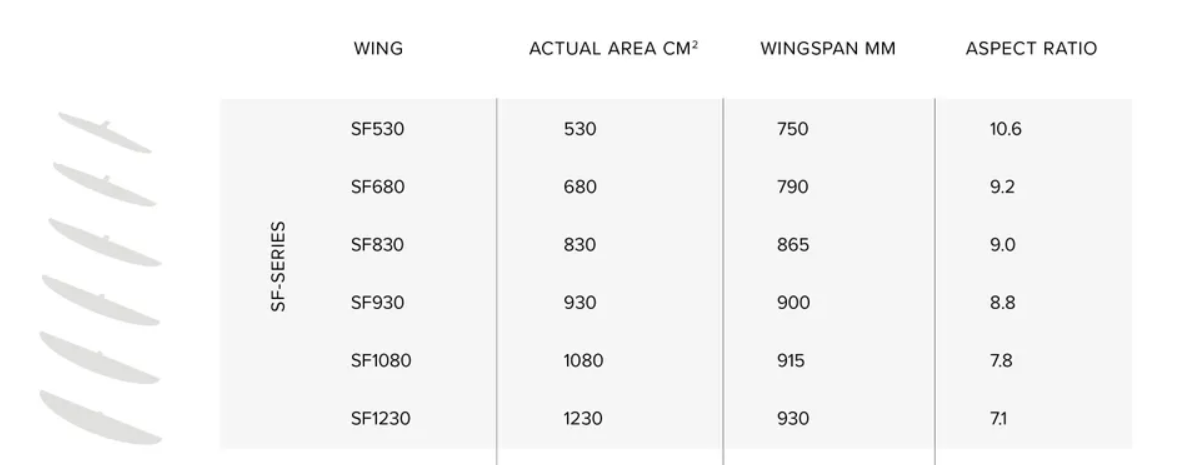Click the 900 wingspan cell
This screenshot has height=465, width=1183.
point(794,303)
